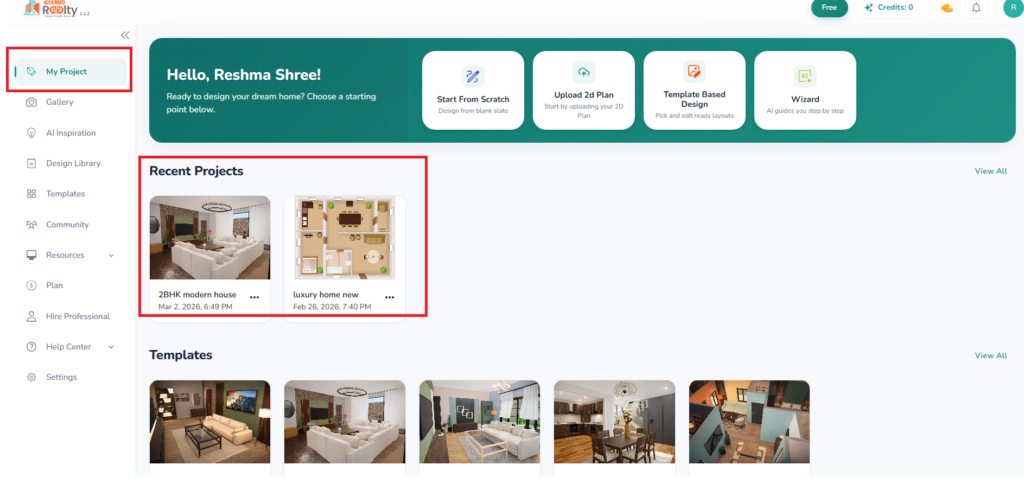Click the AI Inspiration lightbulb icon
This screenshot has height=484, width=1024.
(32, 133)
